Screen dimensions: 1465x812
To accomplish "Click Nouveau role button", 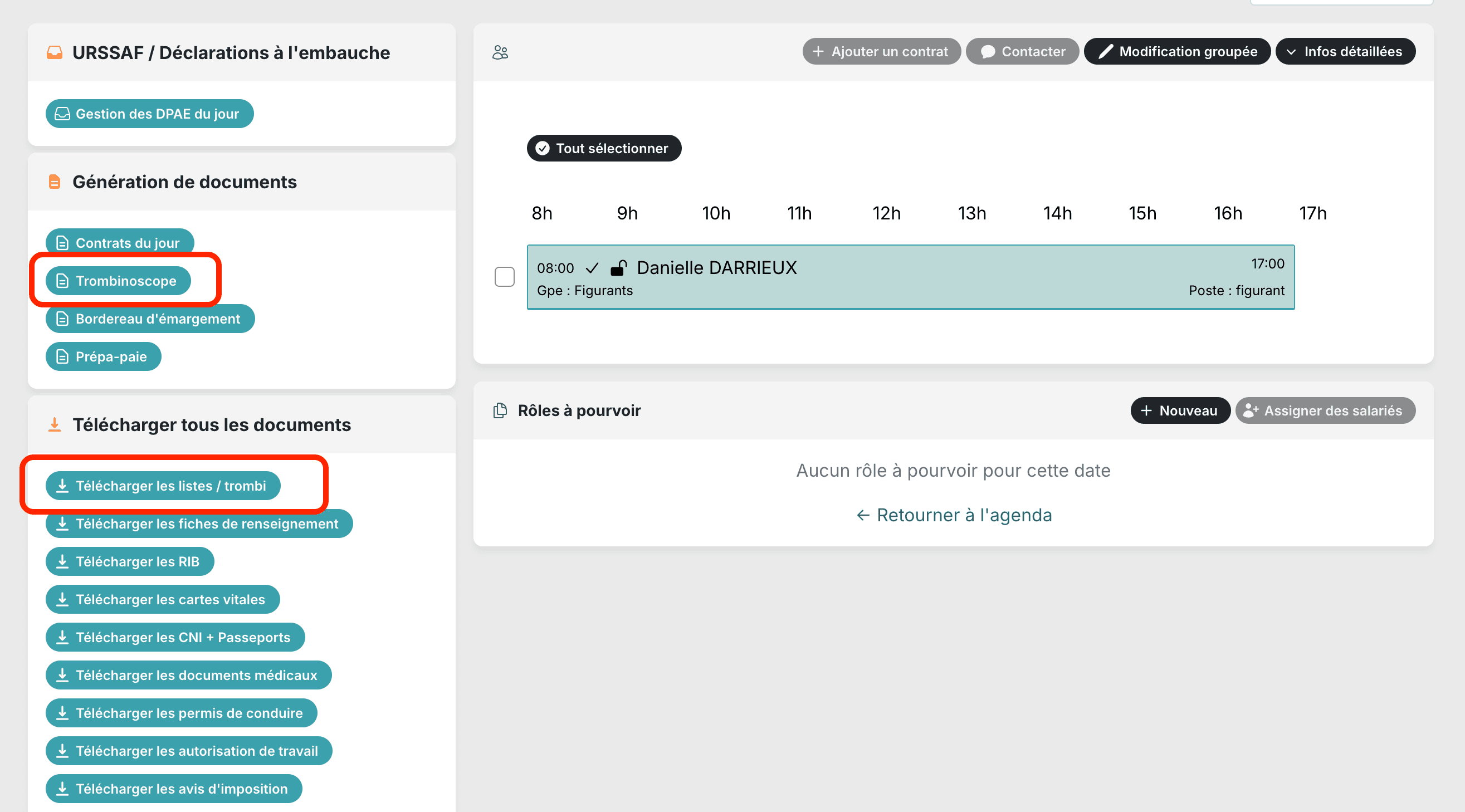I will coord(1180,410).
